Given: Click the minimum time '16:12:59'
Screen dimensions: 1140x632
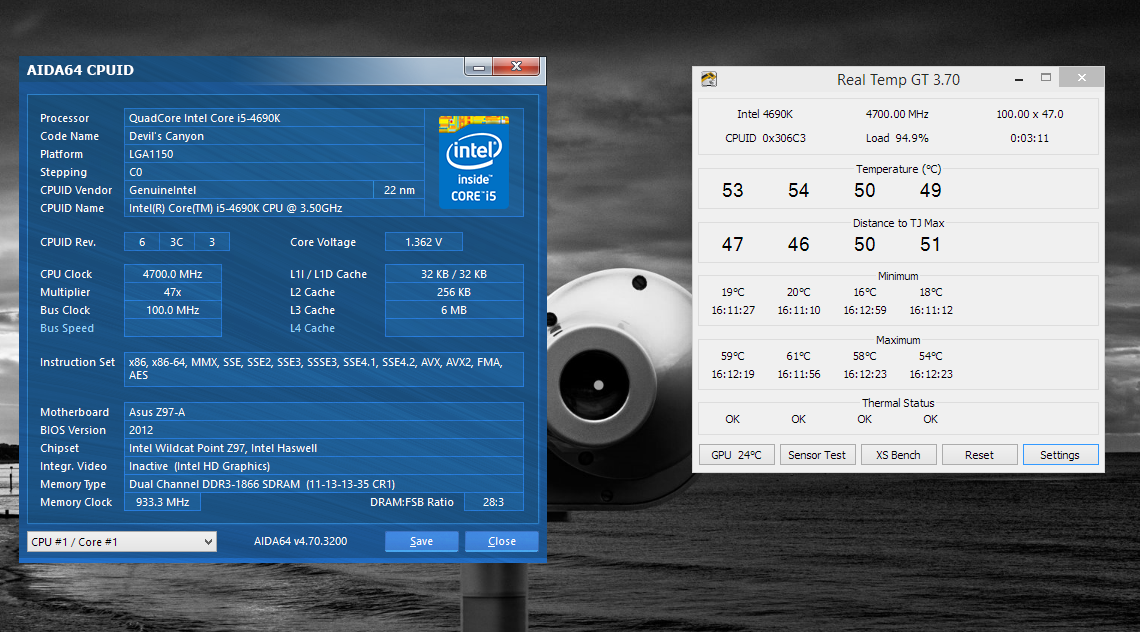Looking at the screenshot, I should (x=864, y=310).
